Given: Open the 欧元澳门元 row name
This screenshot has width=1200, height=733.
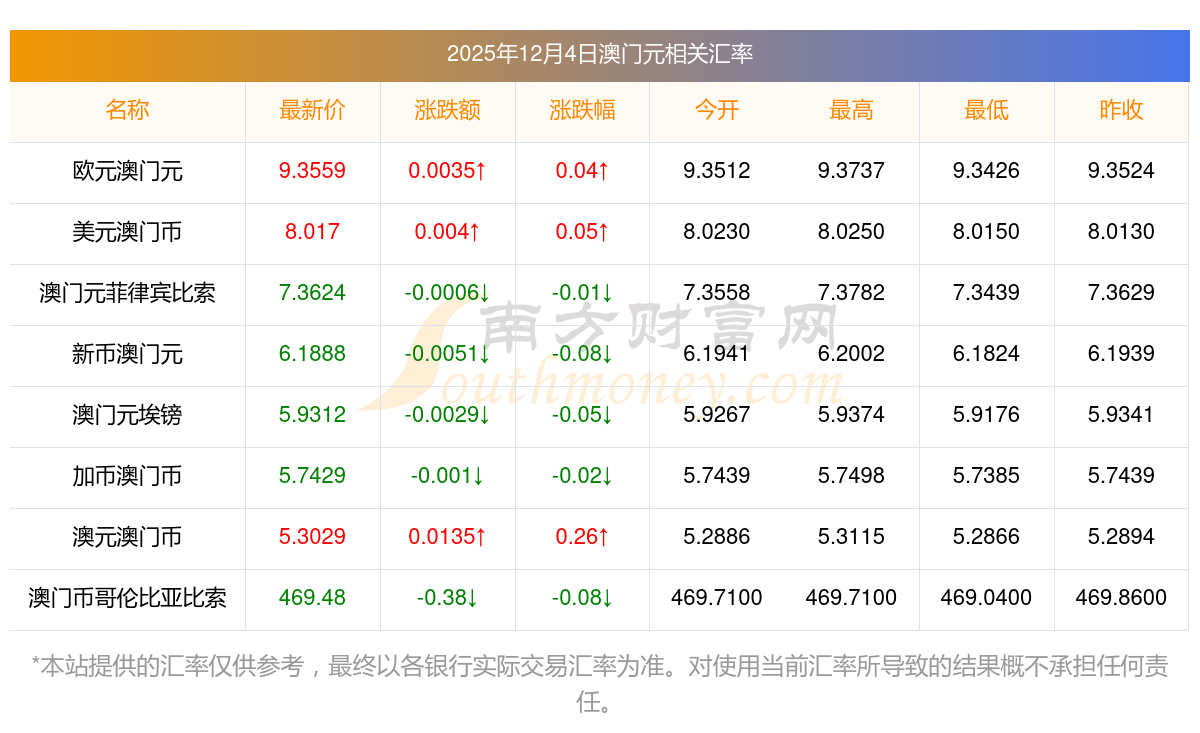Looking at the screenshot, I should click(x=127, y=171).
